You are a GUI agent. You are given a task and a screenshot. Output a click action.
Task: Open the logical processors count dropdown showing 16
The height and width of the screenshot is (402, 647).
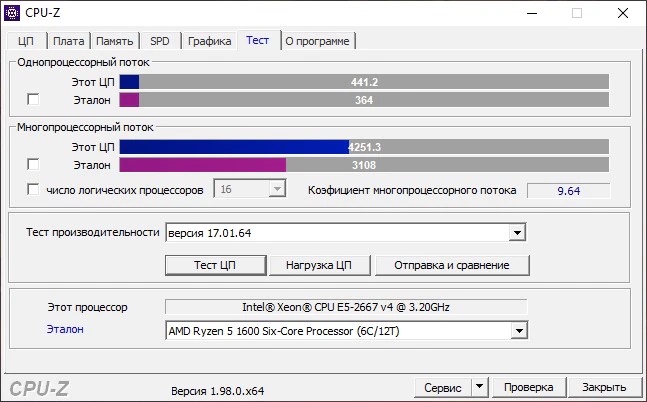coord(250,189)
